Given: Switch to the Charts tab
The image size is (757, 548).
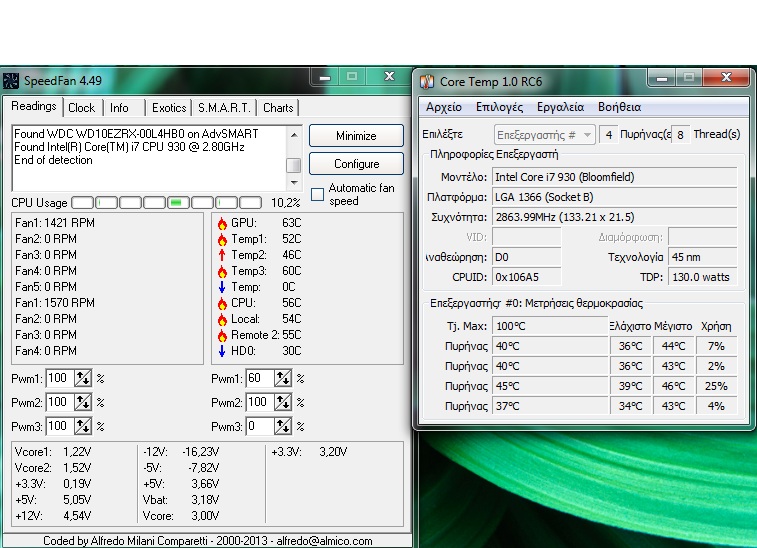Looking at the screenshot, I should click(278, 108).
